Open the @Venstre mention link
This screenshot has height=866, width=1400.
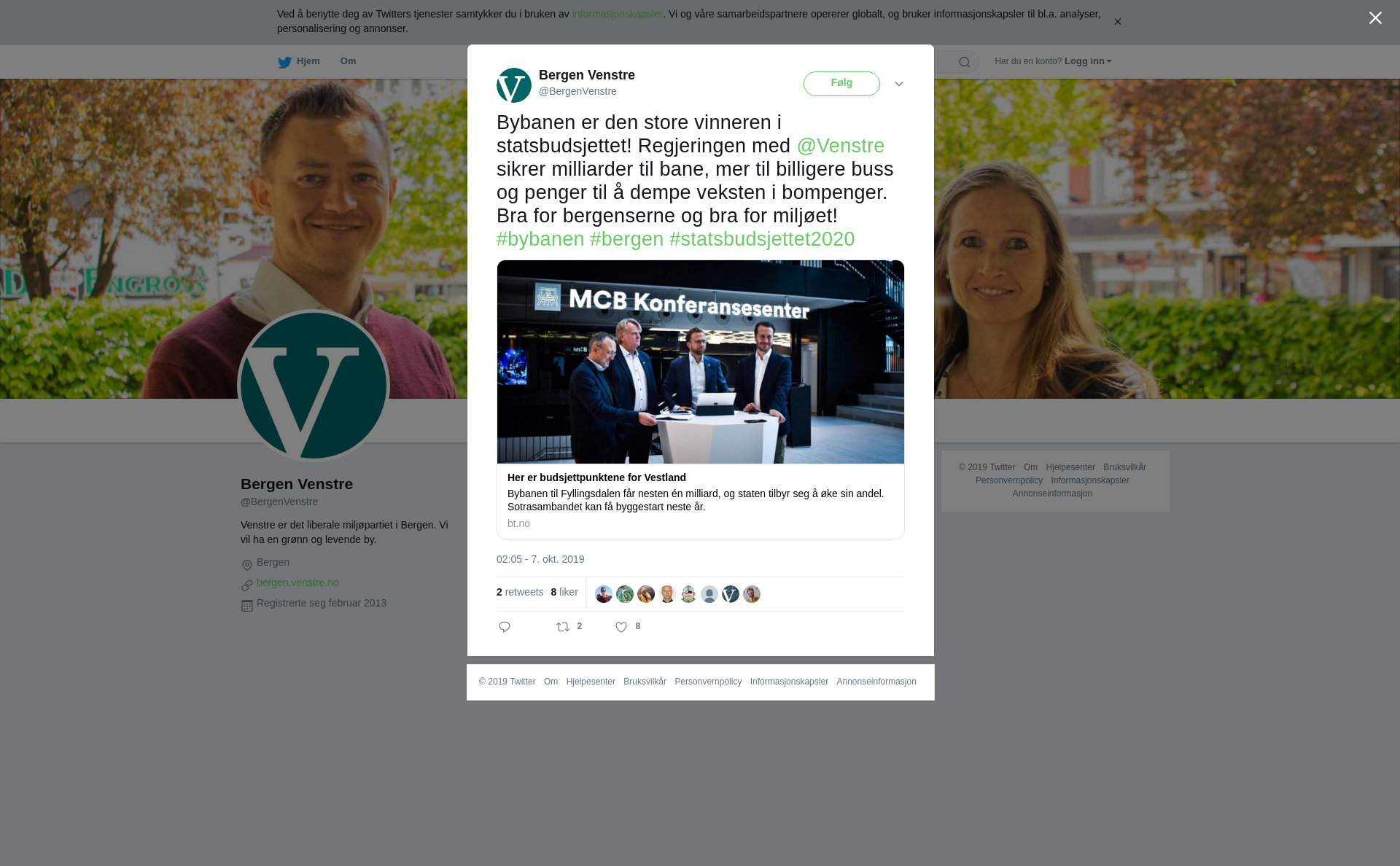click(840, 146)
